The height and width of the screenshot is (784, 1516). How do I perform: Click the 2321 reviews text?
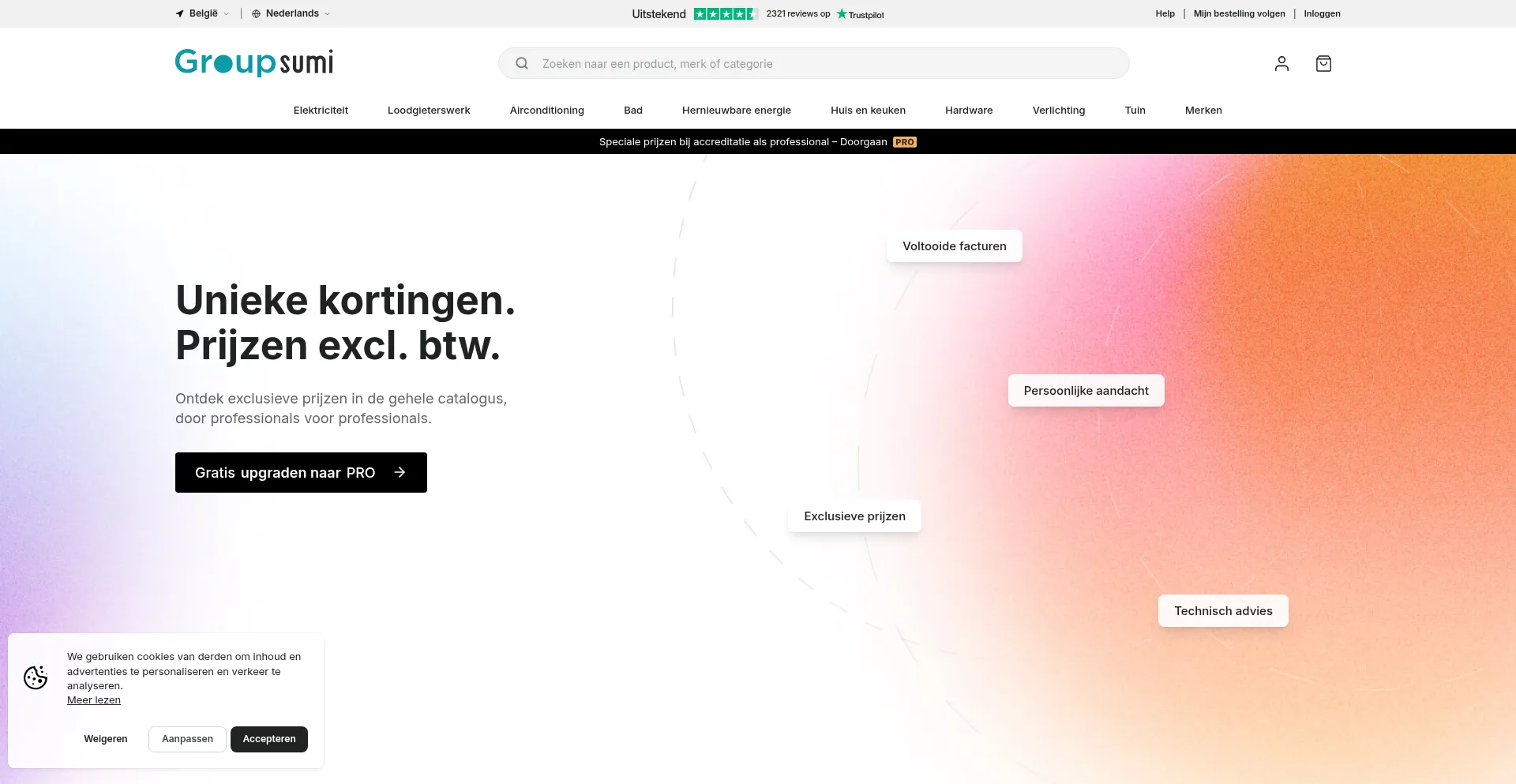[798, 13]
